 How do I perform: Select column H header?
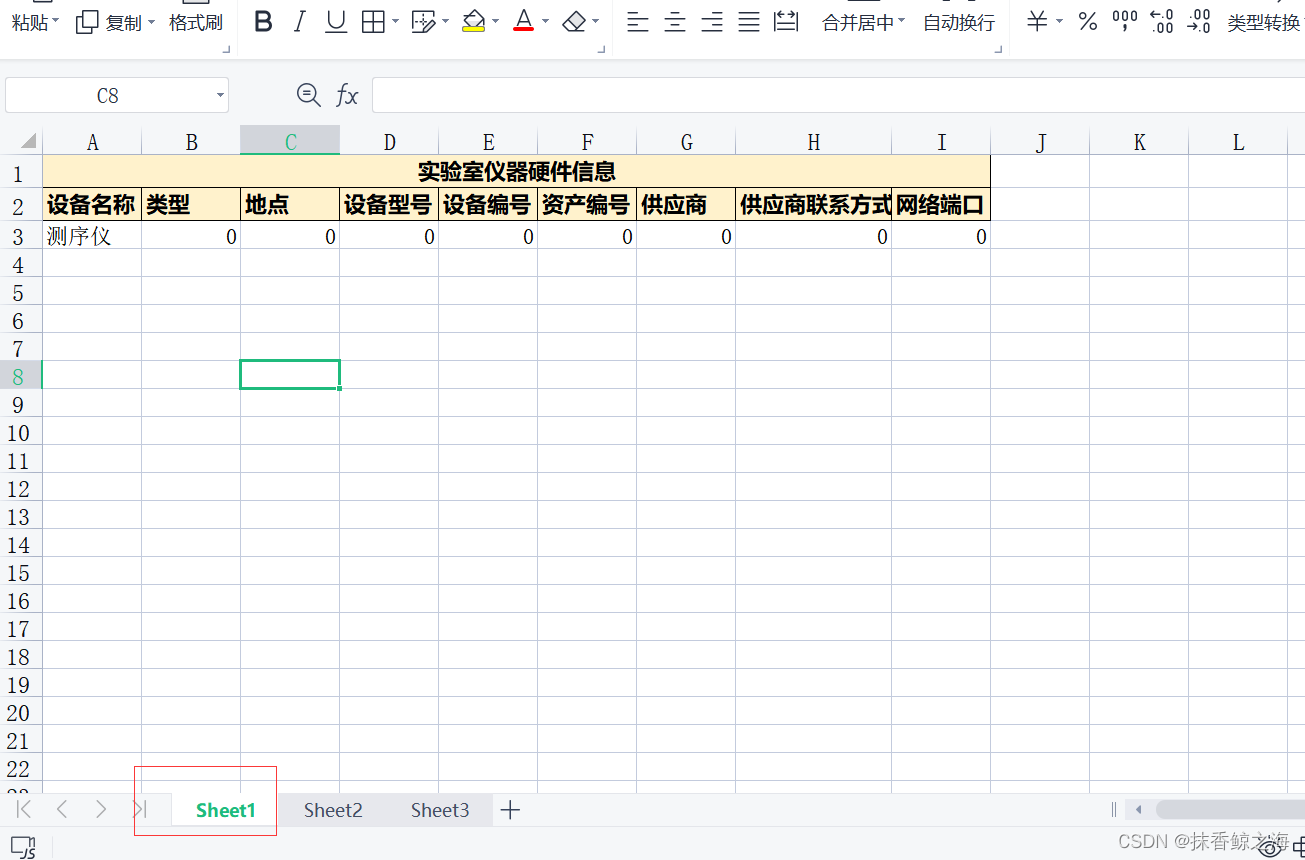813,142
